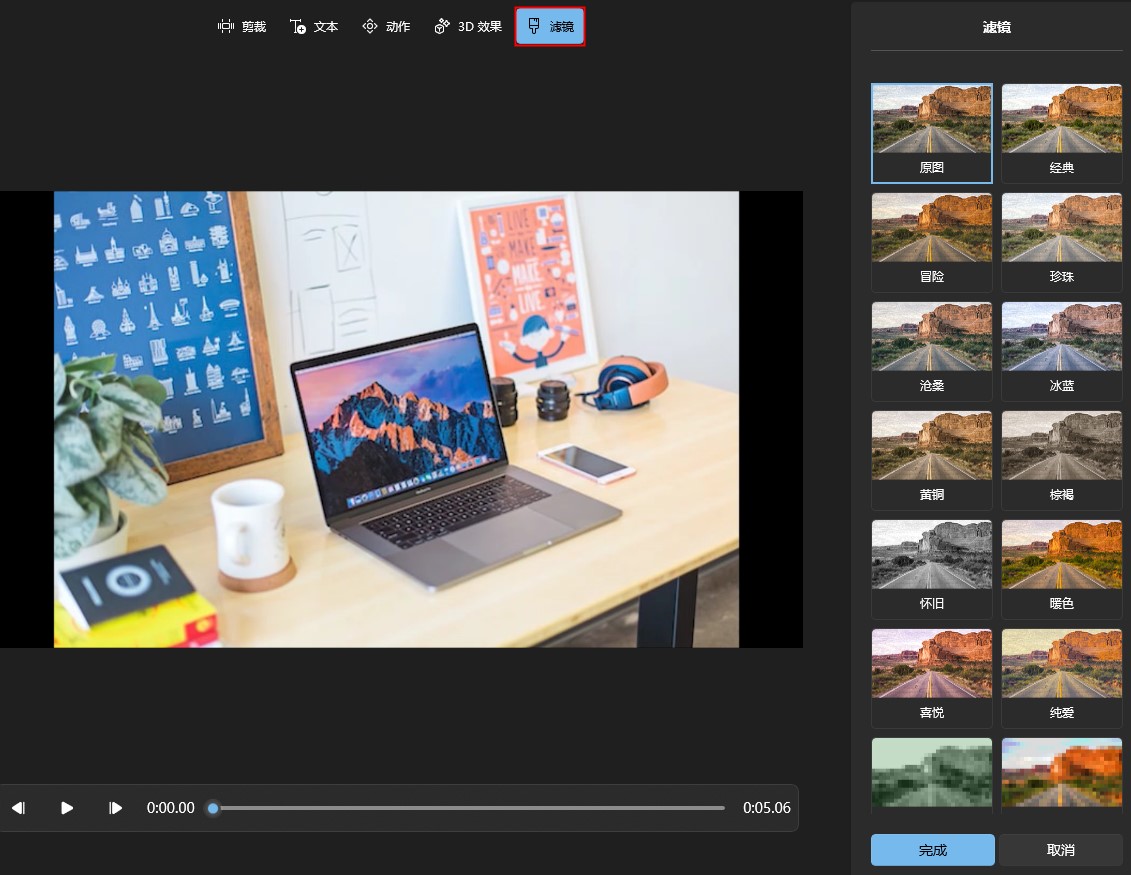The width and height of the screenshot is (1131, 875).
Task: Open the 动作 (motion) tool
Action: coord(386,27)
